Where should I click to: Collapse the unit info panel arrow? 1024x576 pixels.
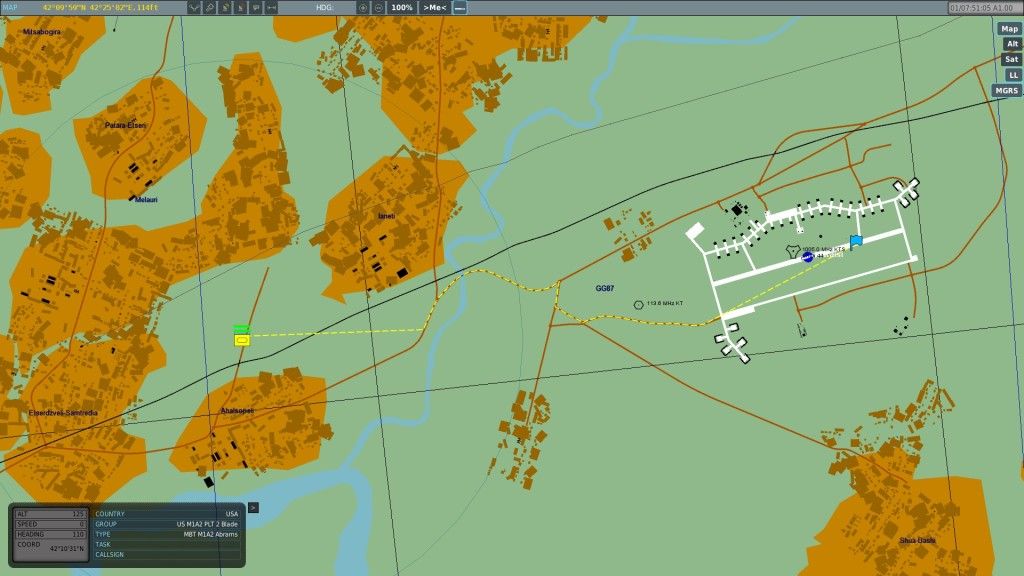pyautogui.click(x=252, y=507)
